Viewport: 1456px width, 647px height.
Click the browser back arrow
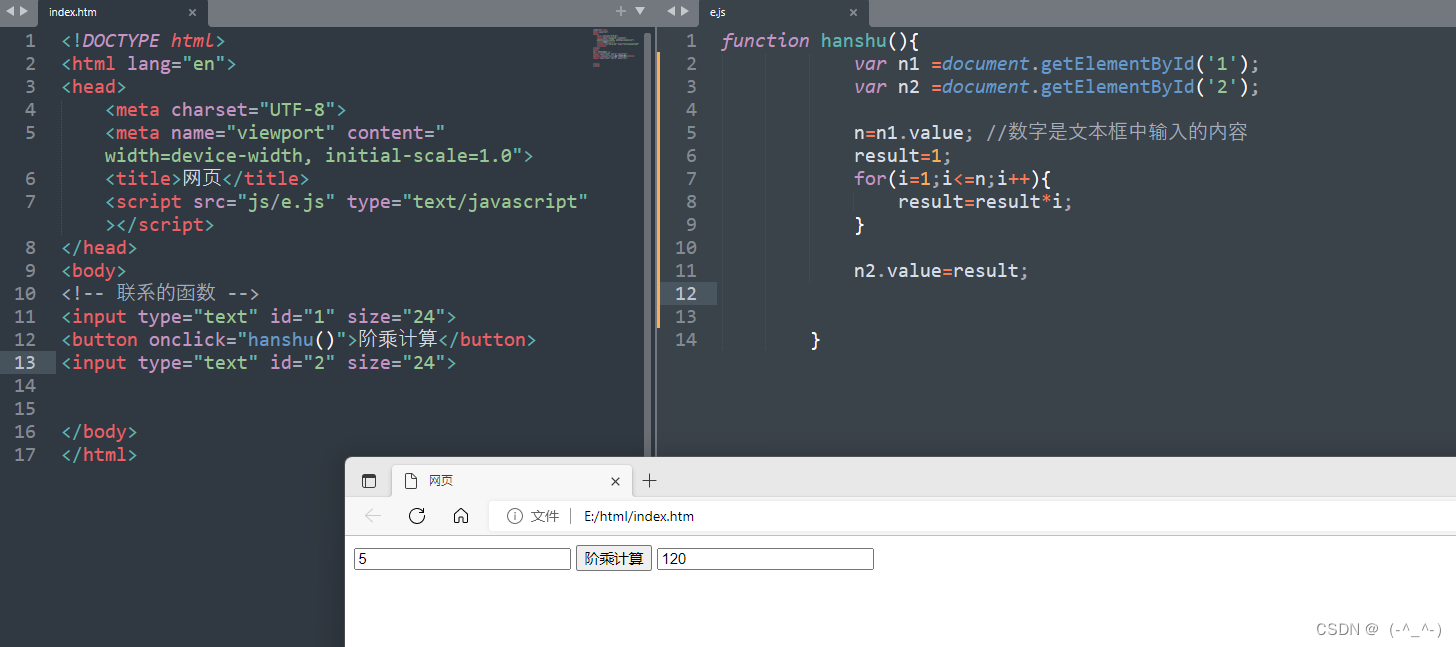click(x=373, y=516)
